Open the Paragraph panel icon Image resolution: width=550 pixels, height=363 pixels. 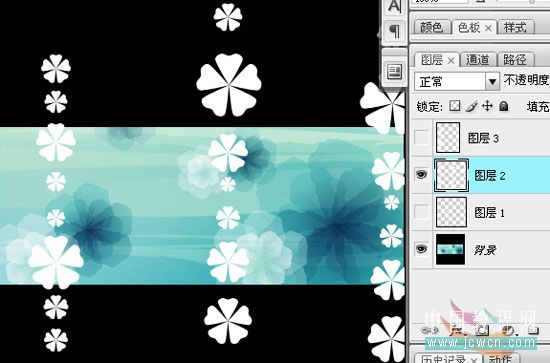395,31
